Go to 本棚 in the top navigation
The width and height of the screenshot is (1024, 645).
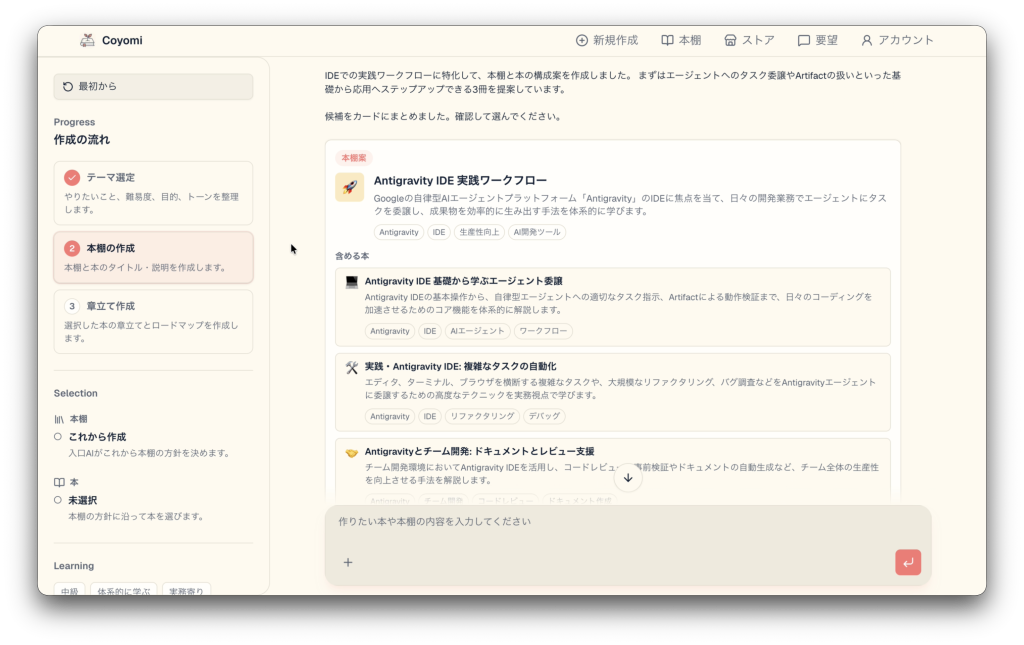click(681, 40)
